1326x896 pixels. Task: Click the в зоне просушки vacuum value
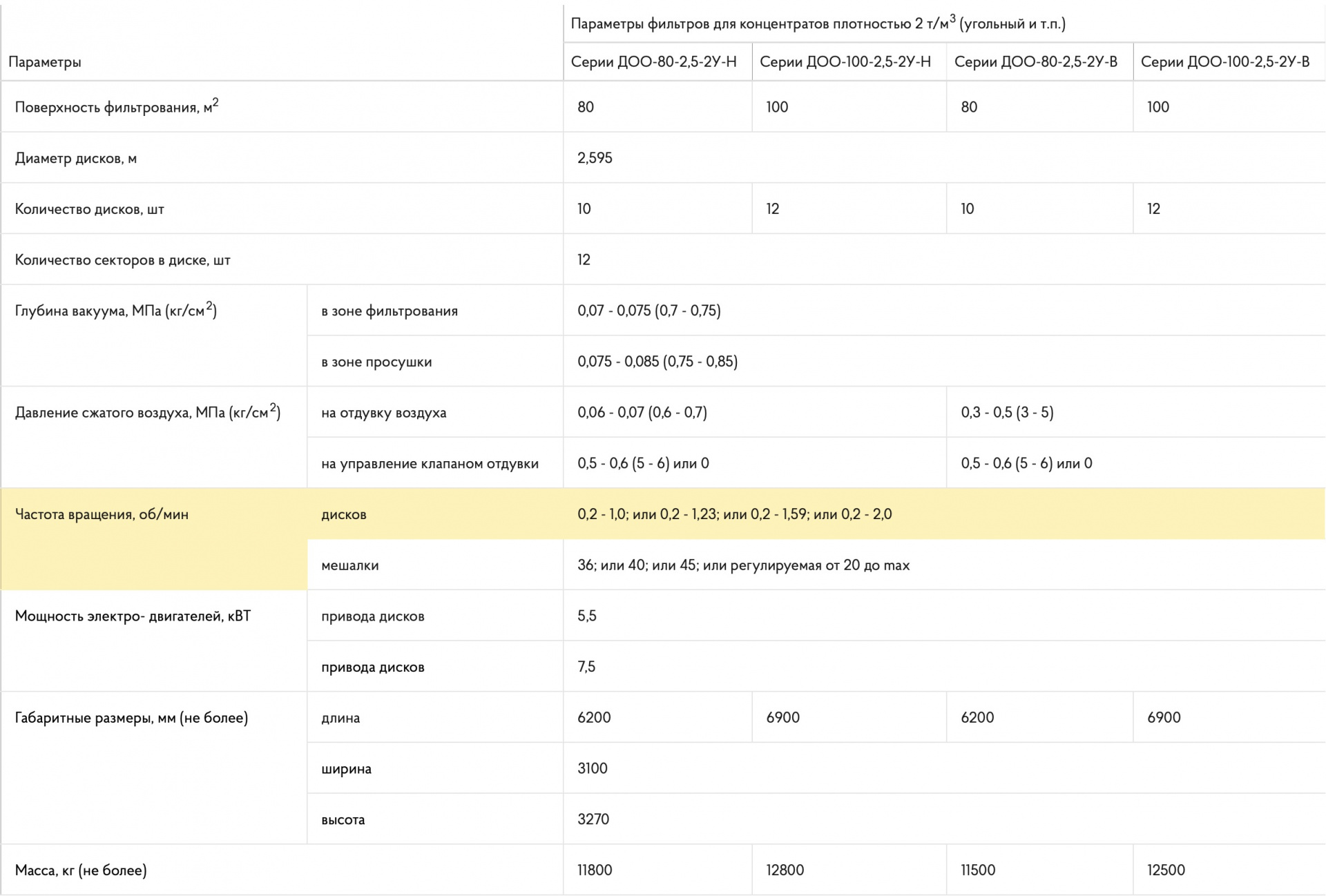[657, 362]
